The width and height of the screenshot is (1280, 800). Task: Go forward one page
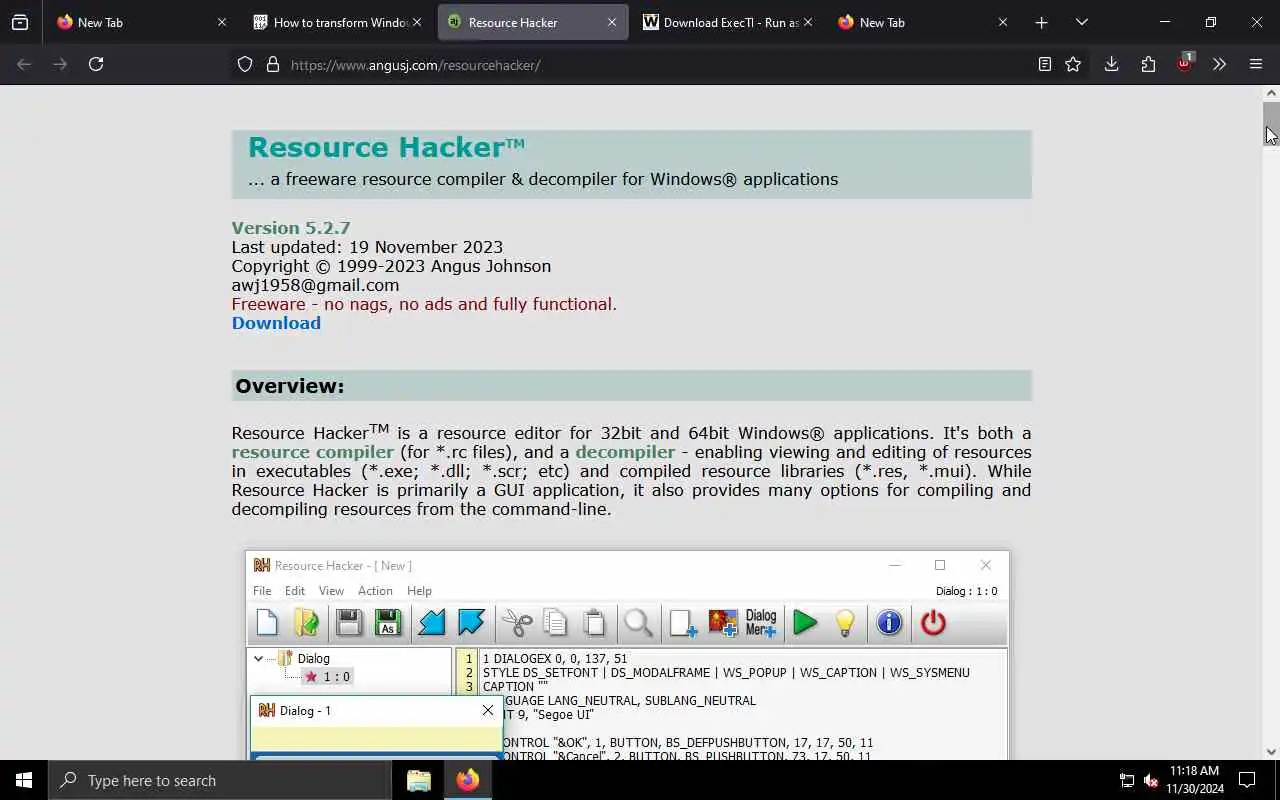click(60, 64)
